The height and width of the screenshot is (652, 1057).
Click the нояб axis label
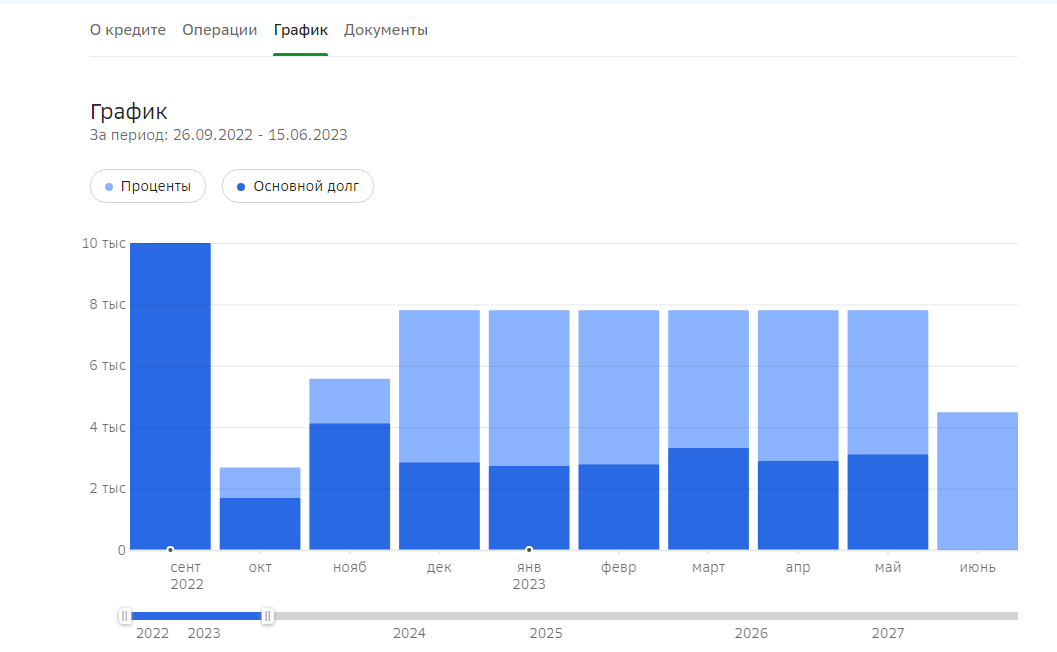point(350,567)
